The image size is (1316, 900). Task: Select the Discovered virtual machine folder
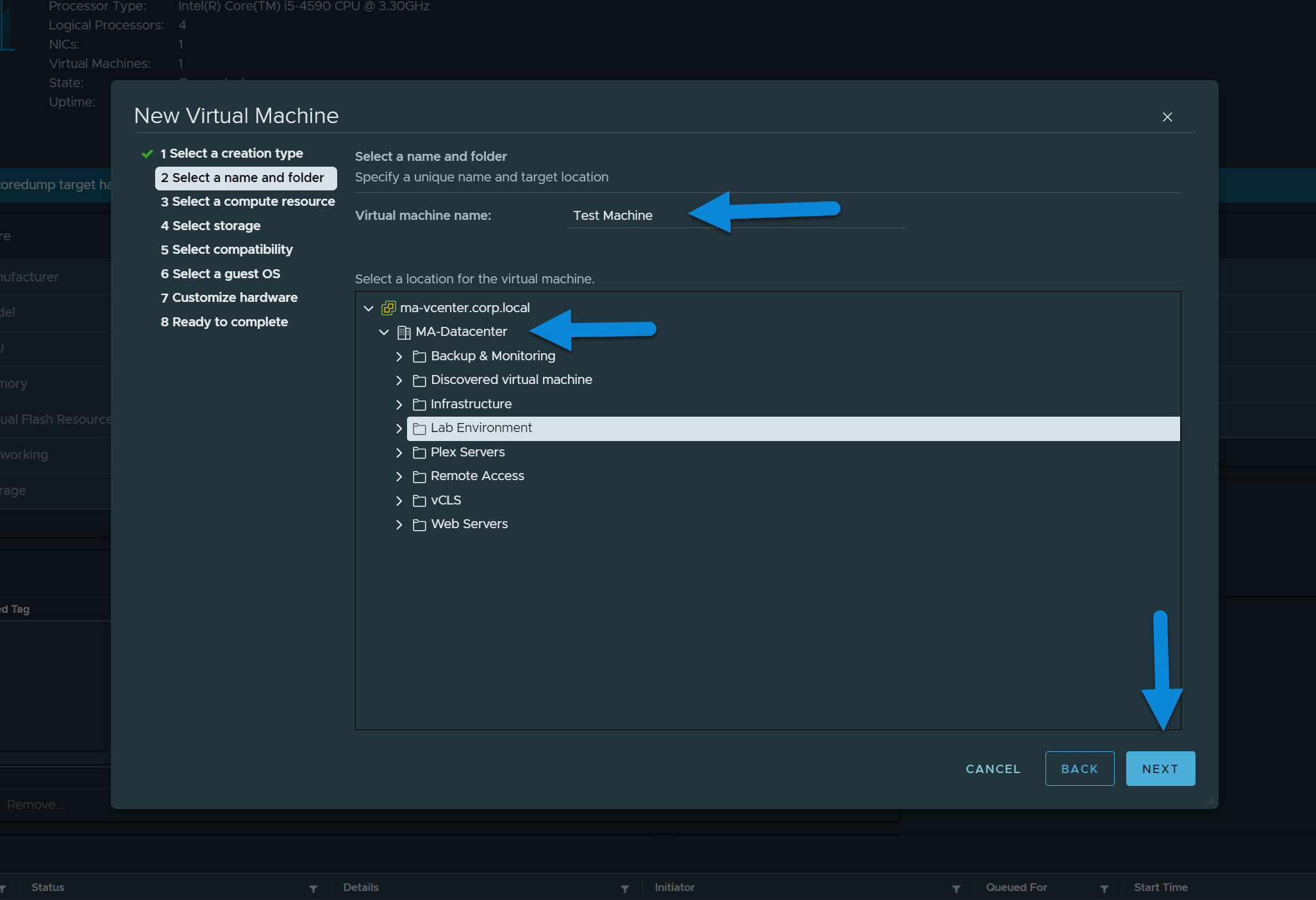coord(512,379)
